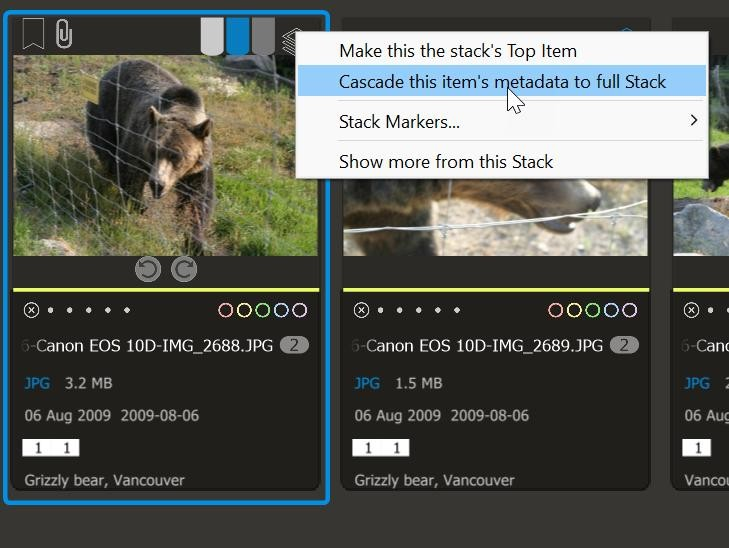Click the date 06 Aug 2009 on IMG_2688
The image size is (729, 548).
click(x=67, y=416)
